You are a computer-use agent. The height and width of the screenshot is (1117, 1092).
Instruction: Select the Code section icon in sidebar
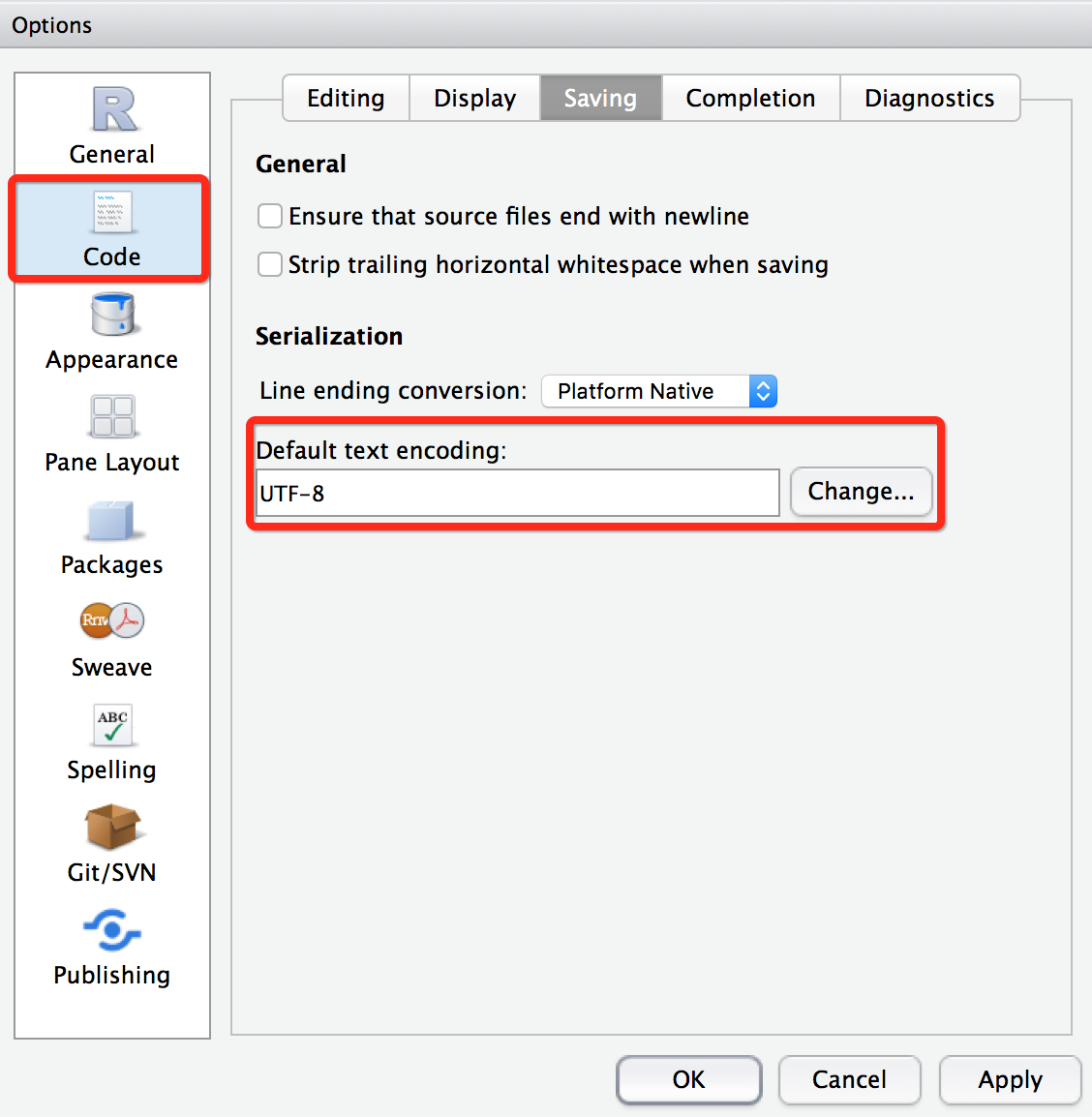112,214
